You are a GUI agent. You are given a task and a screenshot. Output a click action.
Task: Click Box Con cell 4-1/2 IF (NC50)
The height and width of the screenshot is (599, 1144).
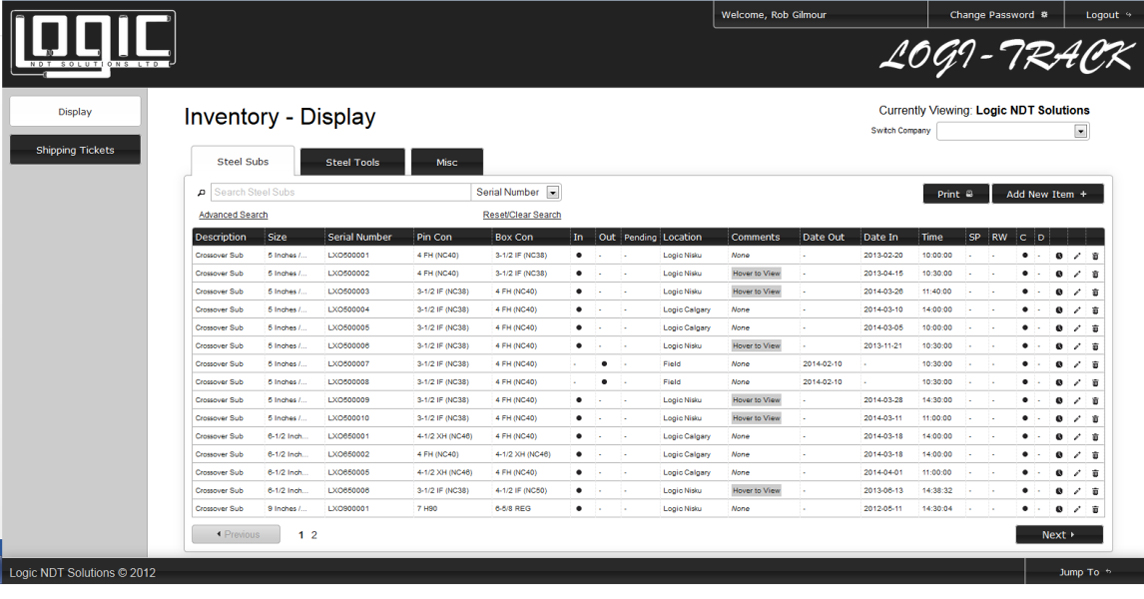pyautogui.click(x=521, y=491)
